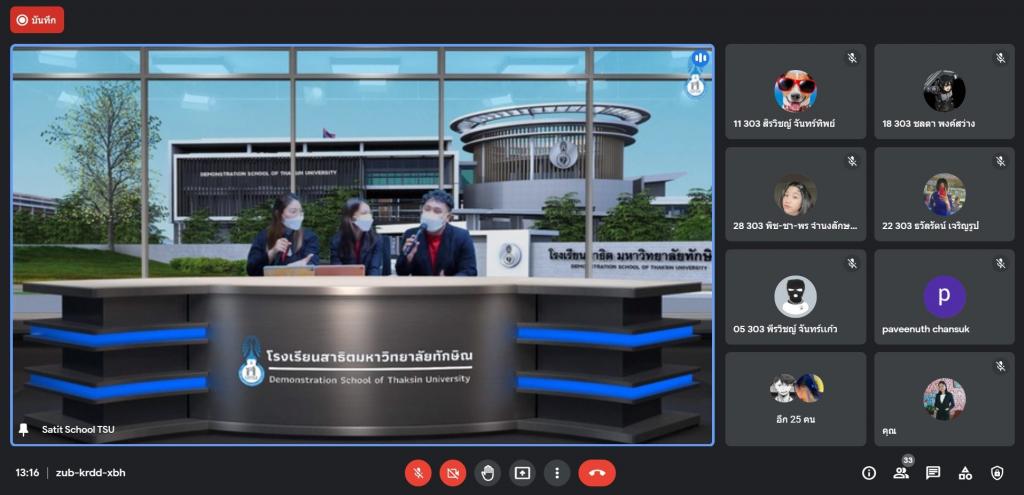This screenshot has width=1024, height=495.
Task: Click the red recording indicator button
Action: tap(37, 20)
